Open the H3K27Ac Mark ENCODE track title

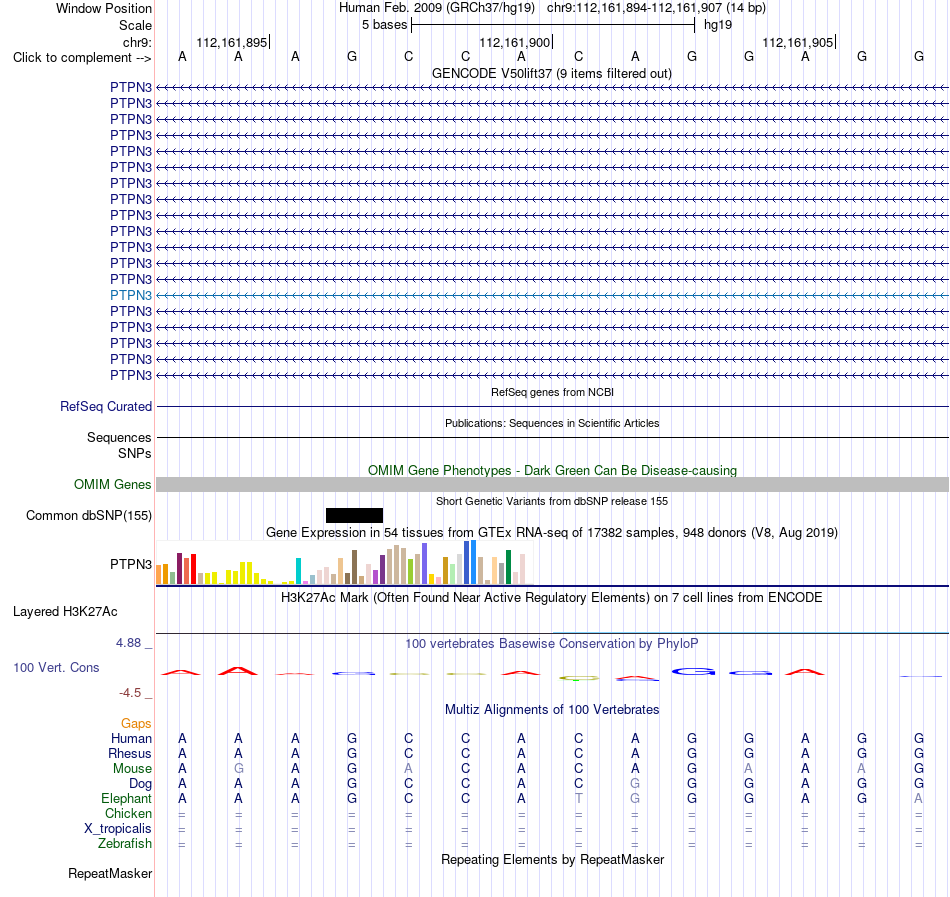551,598
